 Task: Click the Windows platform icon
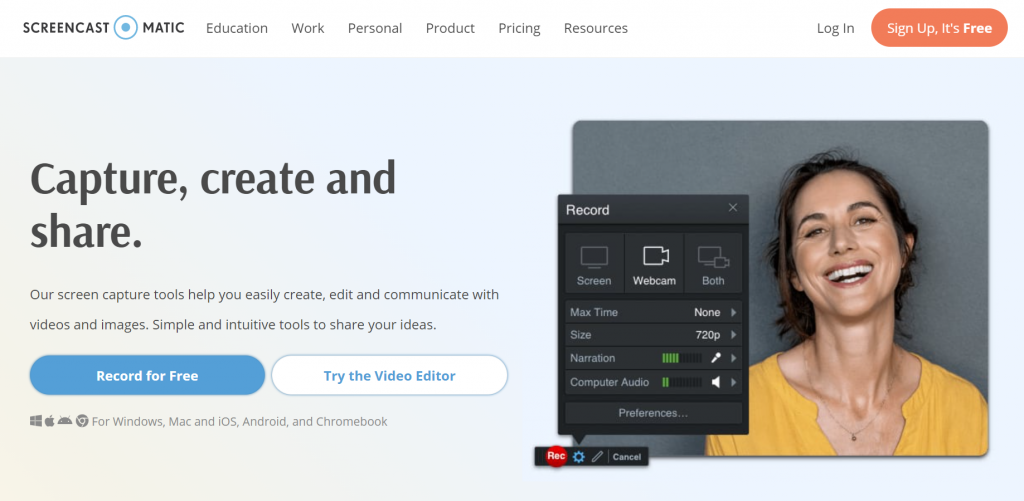[x=36, y=421]
